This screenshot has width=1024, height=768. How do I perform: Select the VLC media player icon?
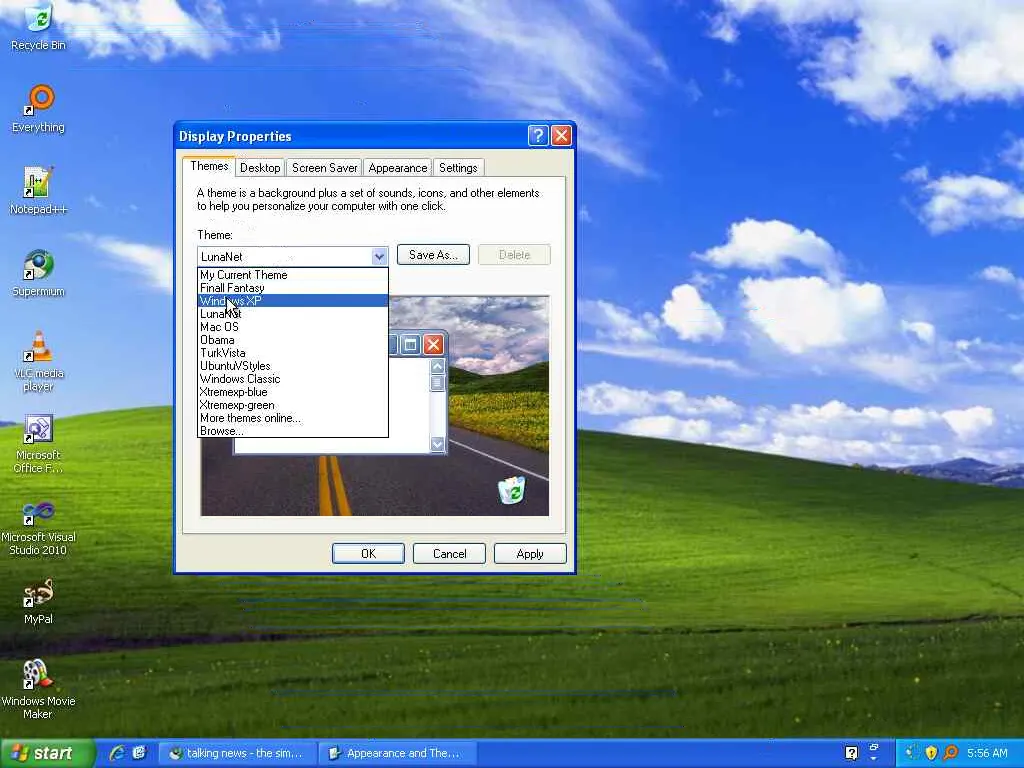39,361
